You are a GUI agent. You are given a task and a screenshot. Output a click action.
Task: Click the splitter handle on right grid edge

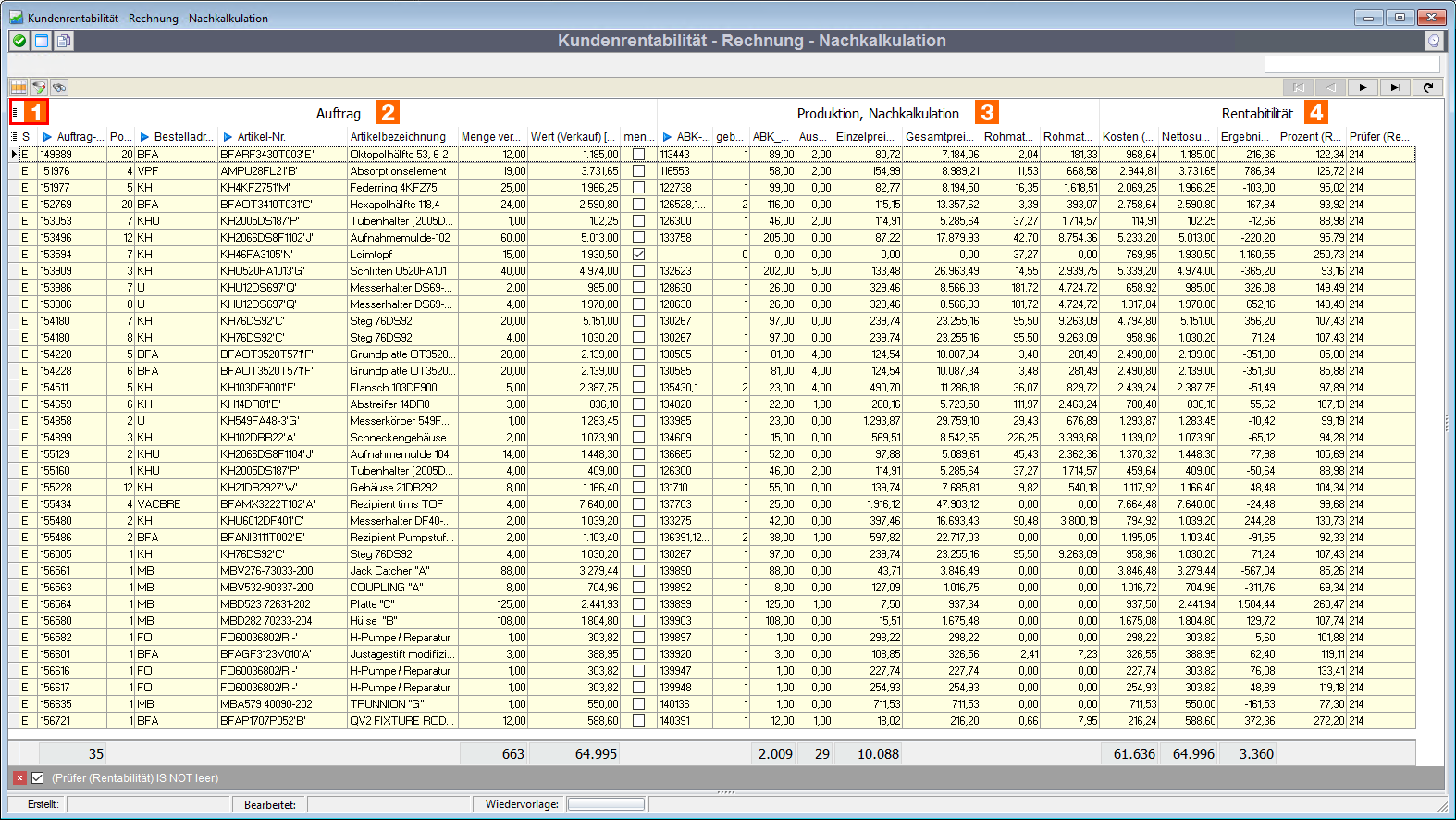pos(1448,422)
